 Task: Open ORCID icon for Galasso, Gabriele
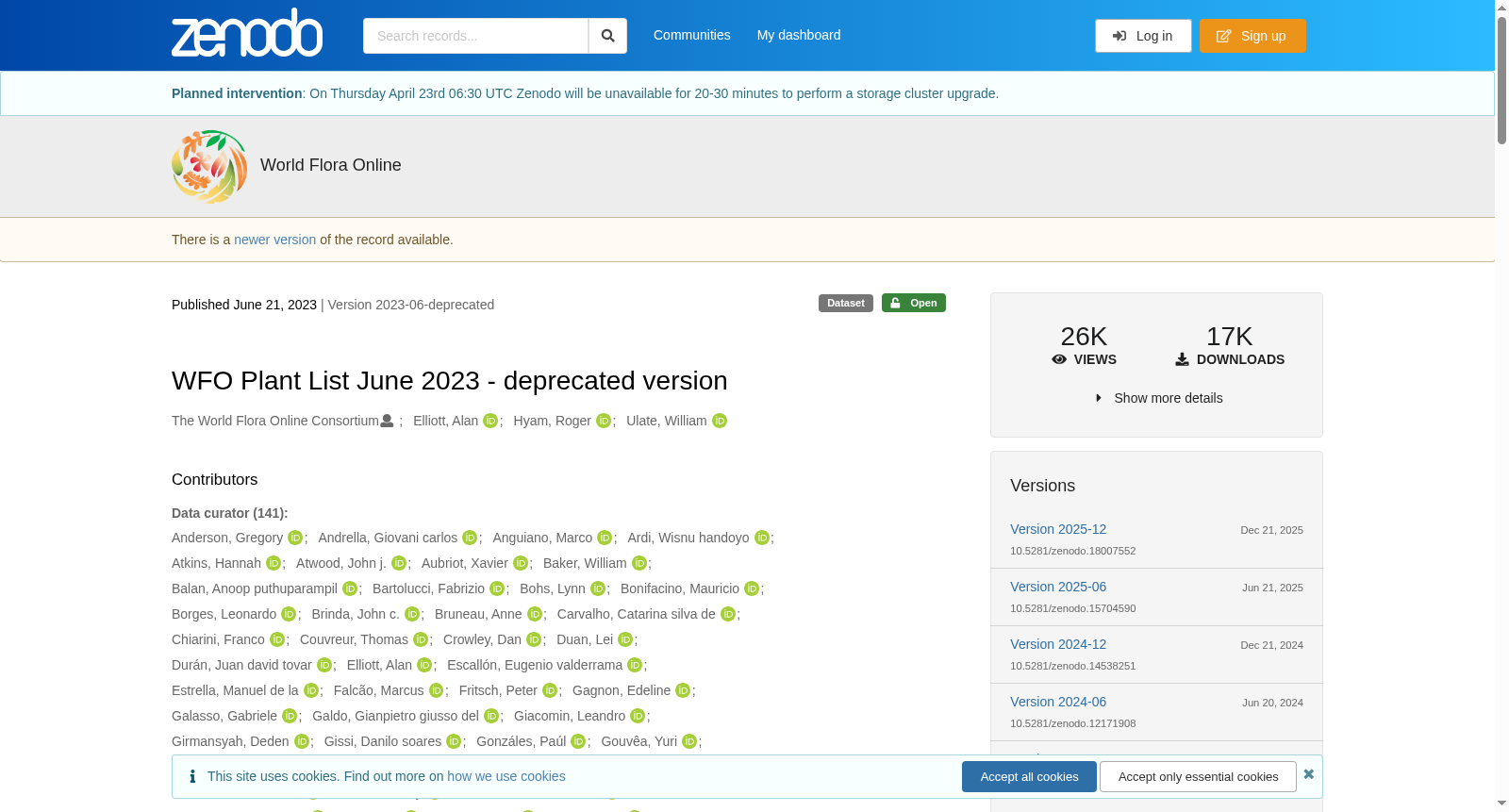290,716
